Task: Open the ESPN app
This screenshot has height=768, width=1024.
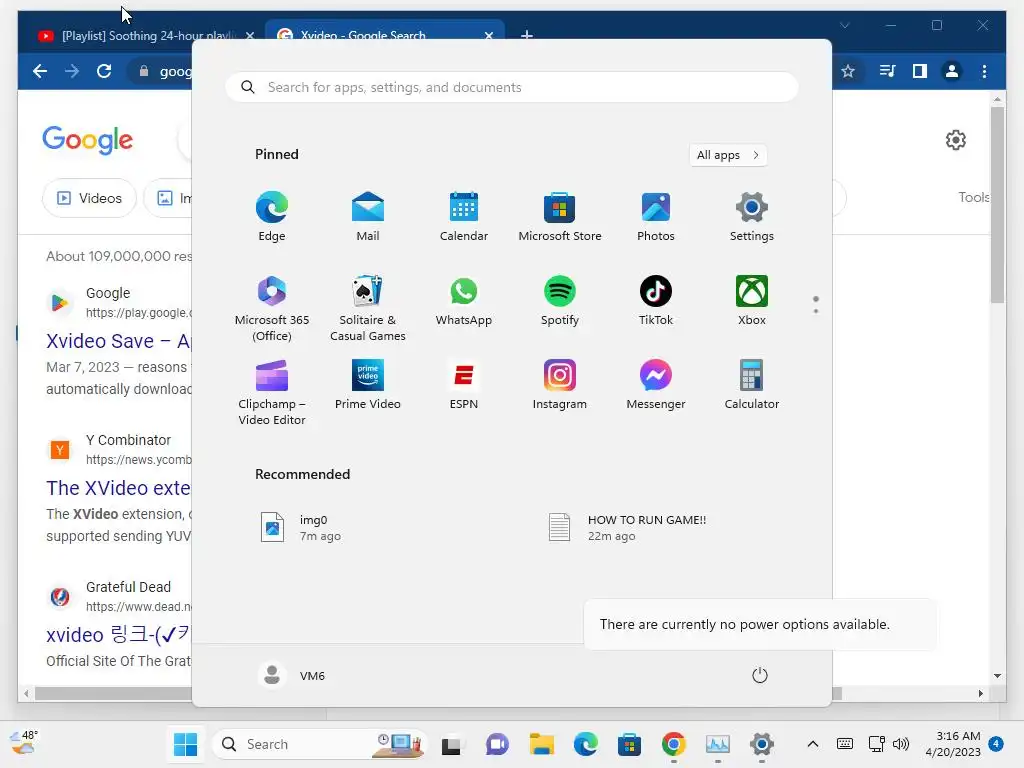Action: (464, 385)
